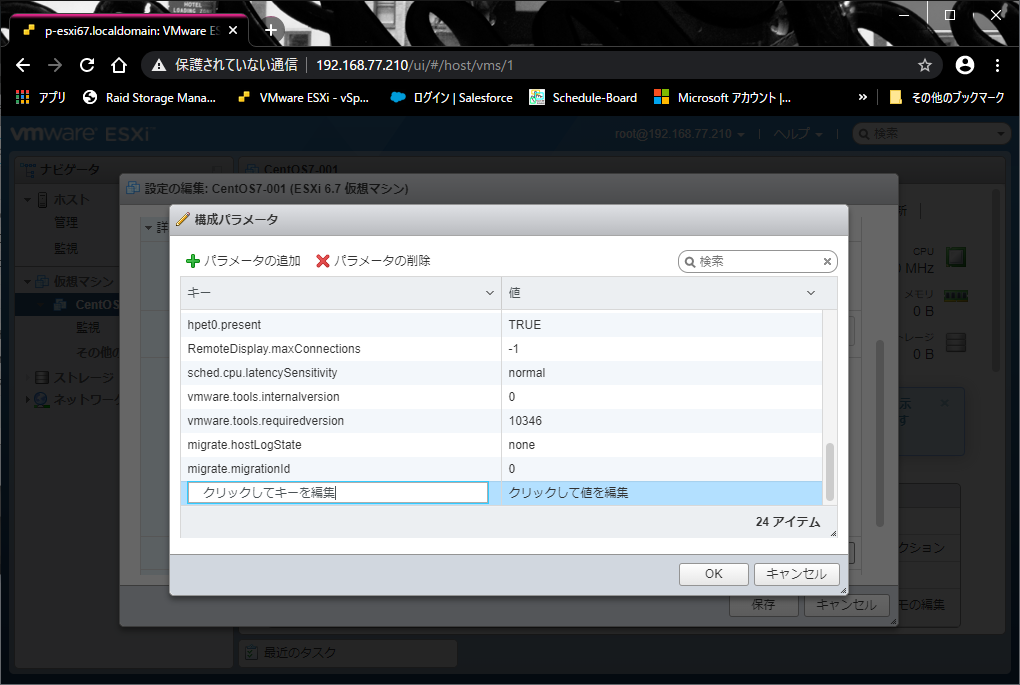Screen dimensions: 1020x685
Task: Open the Other bookmarks folder
Action: pyautogui.click(x=947, y=98)
